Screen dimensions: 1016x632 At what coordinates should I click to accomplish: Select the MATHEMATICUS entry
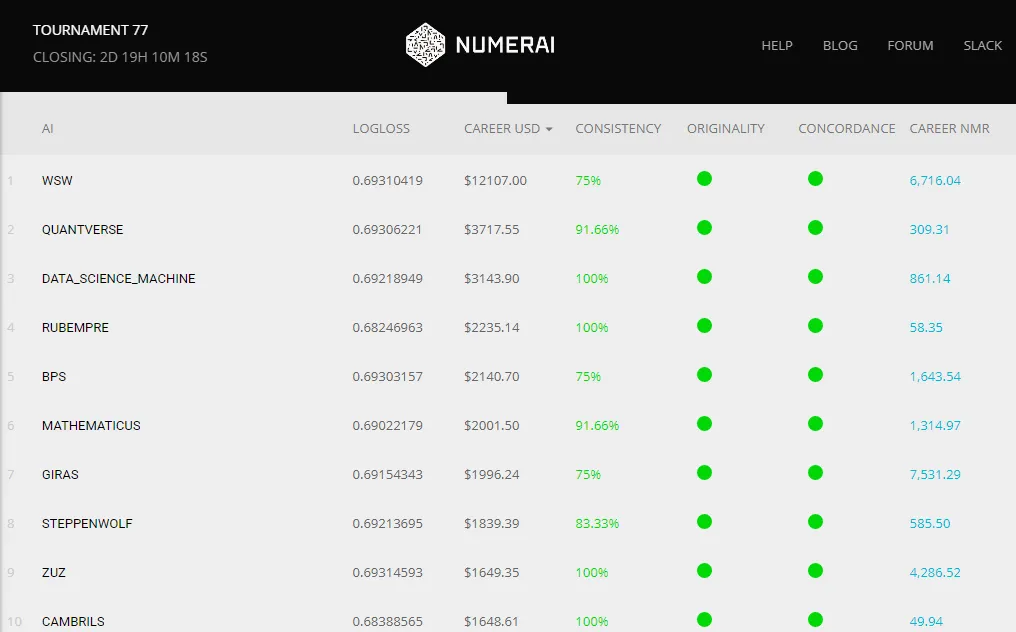tap(91, 425)
